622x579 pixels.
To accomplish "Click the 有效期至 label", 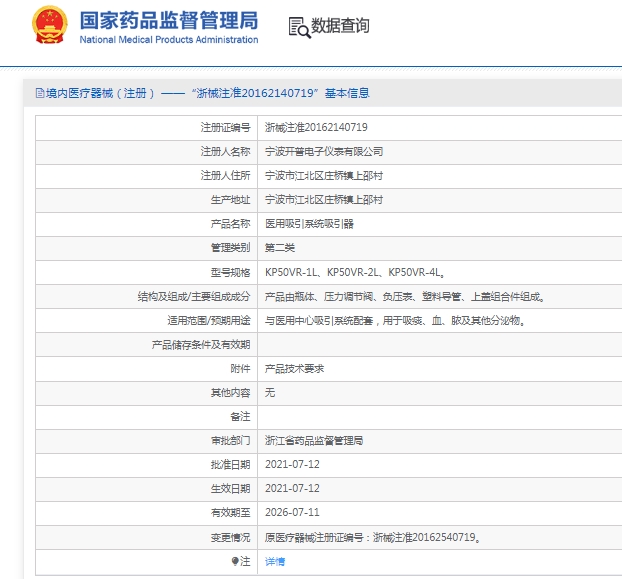I will (230, 512).
